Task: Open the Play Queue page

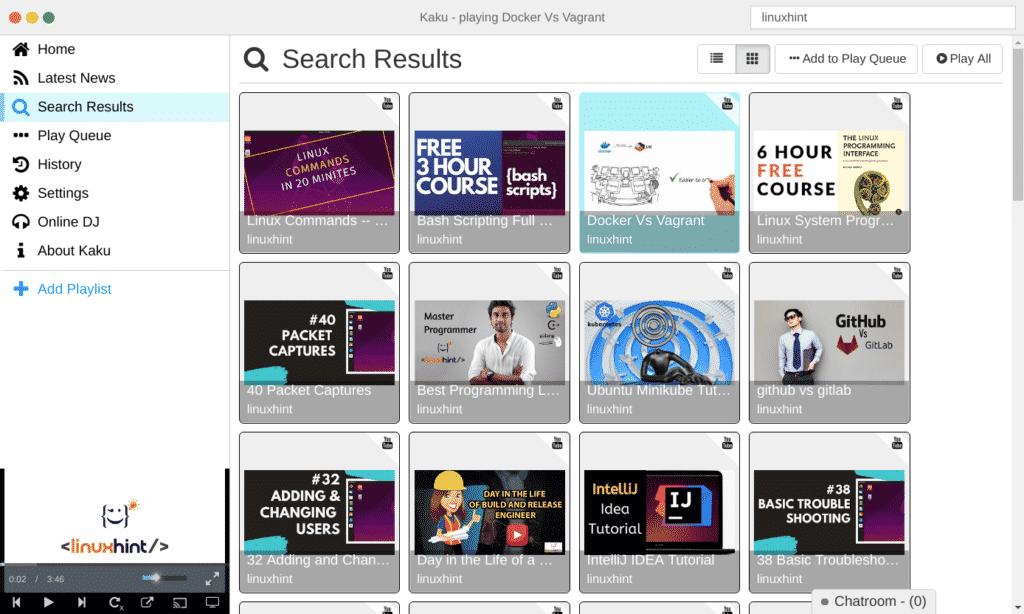Action: [114, 135]
